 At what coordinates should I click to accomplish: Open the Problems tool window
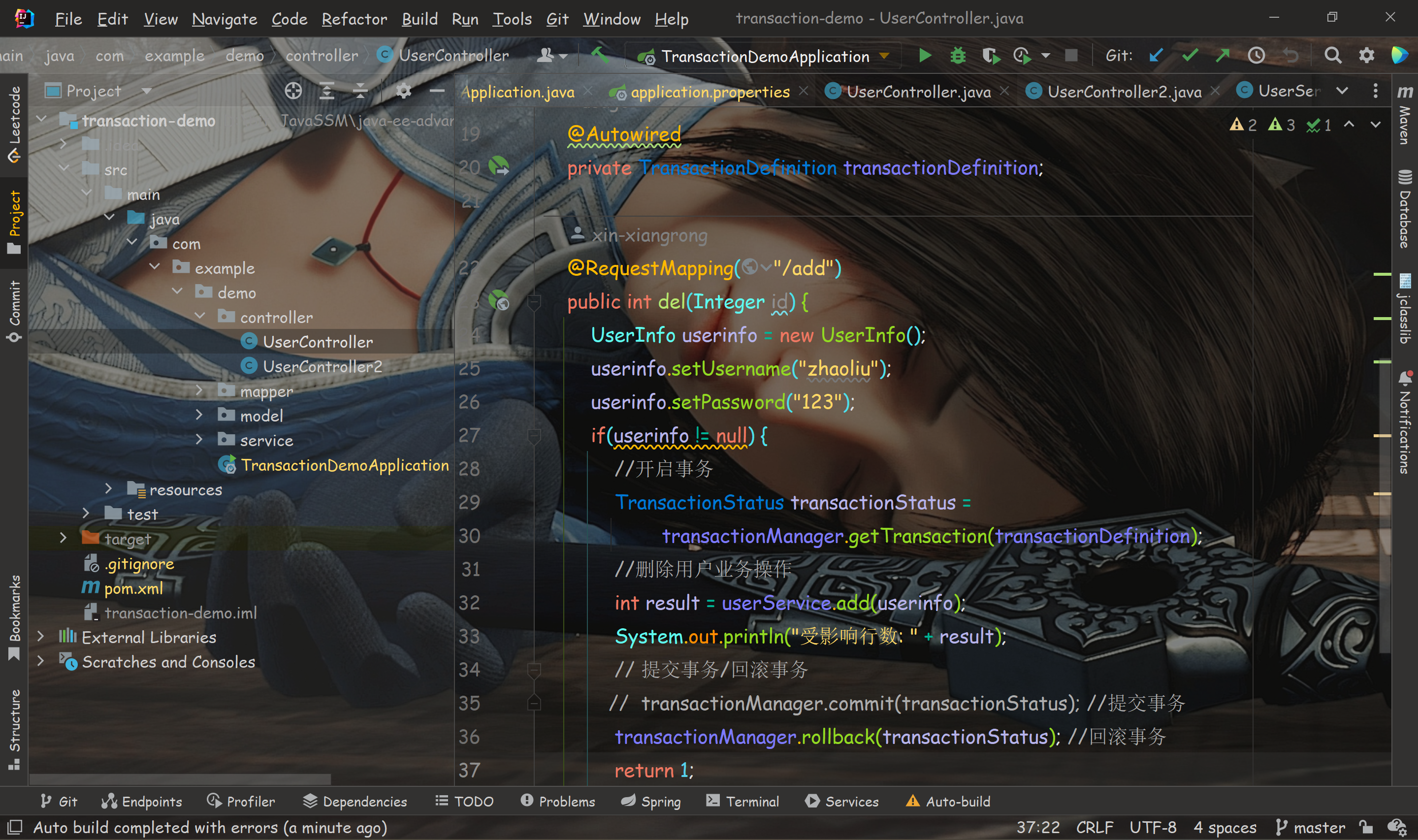558,802
